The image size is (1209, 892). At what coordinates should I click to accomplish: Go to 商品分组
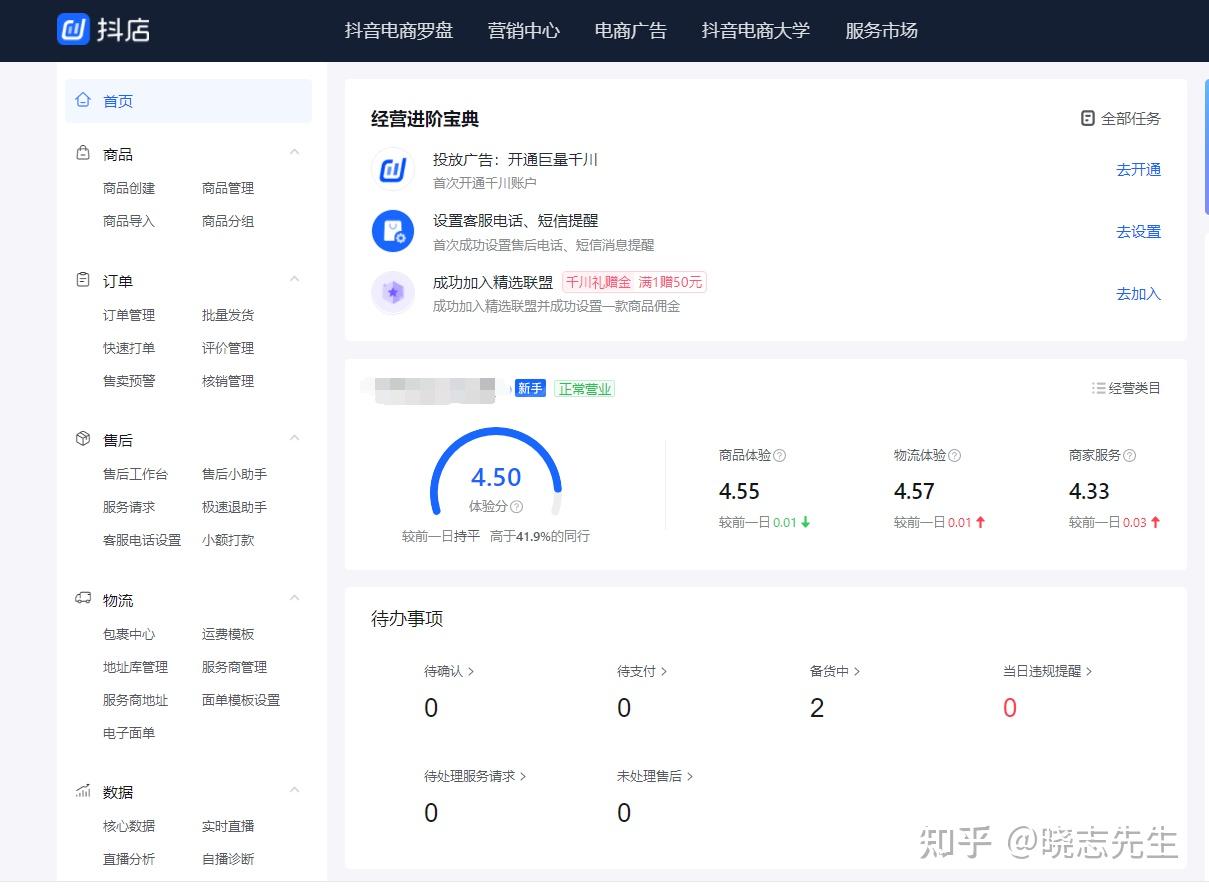pos(228,221)
